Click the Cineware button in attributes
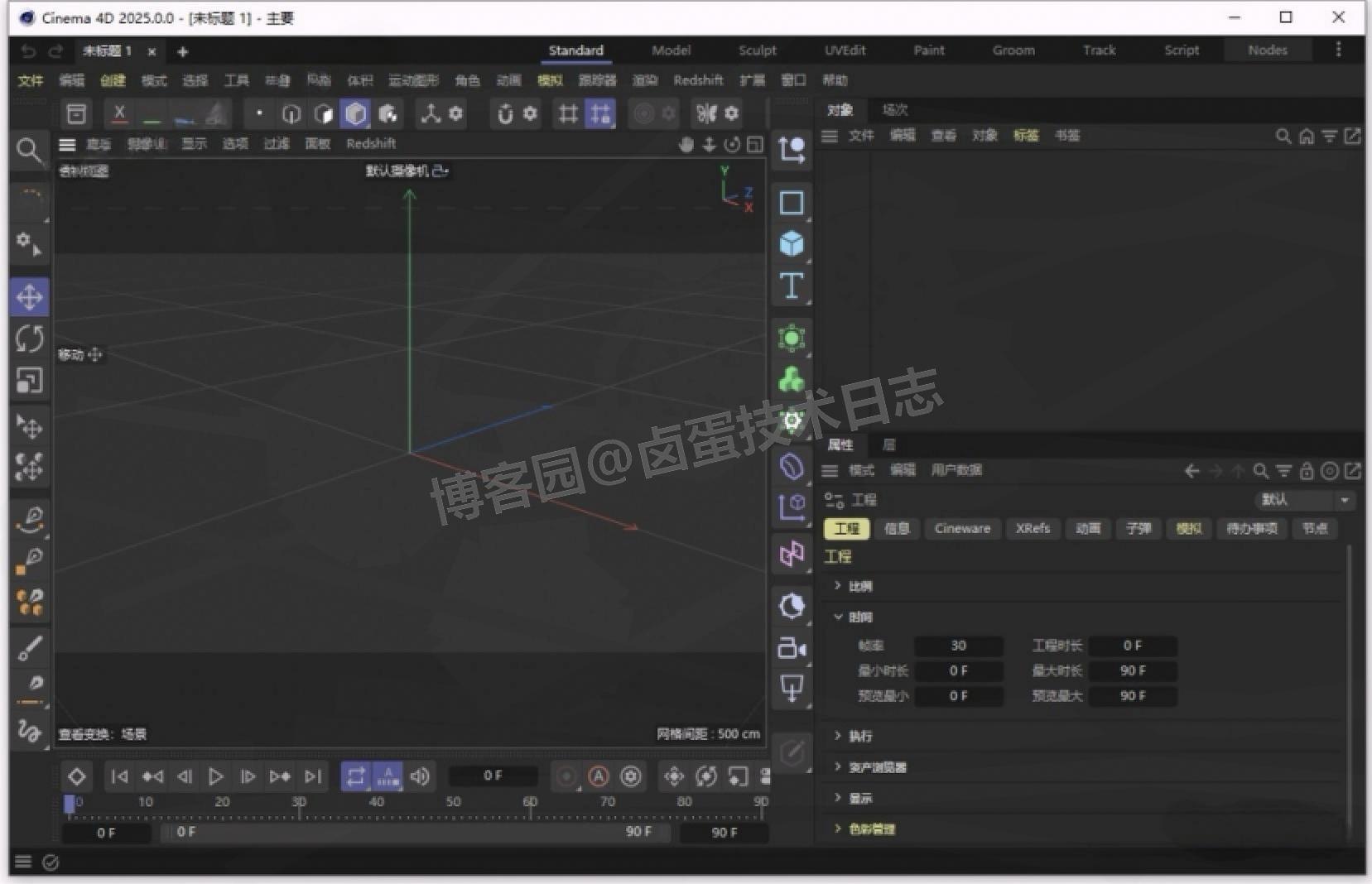Viewport: 1372px width, 884px height. point(961,528)
